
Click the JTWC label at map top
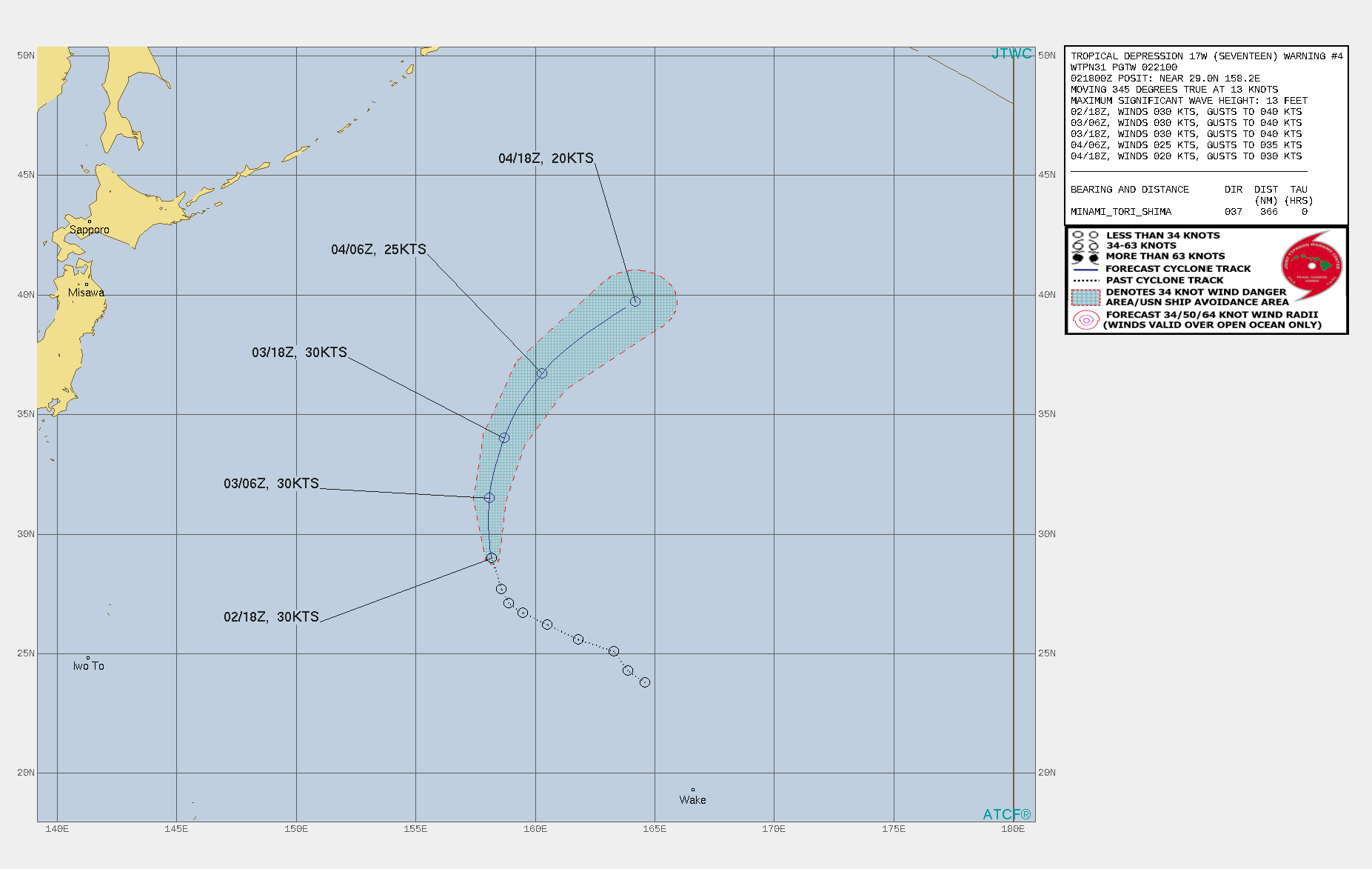(x=1011, y=54)
